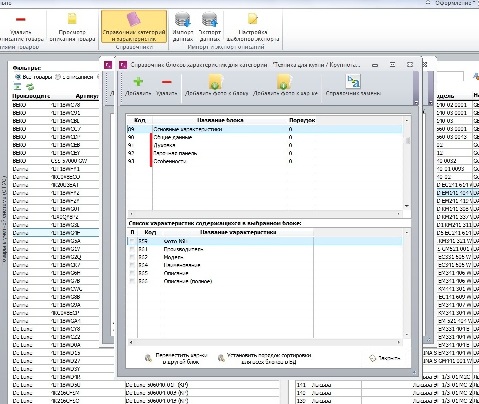Select the Духовка block row

(x=265, y=145)
